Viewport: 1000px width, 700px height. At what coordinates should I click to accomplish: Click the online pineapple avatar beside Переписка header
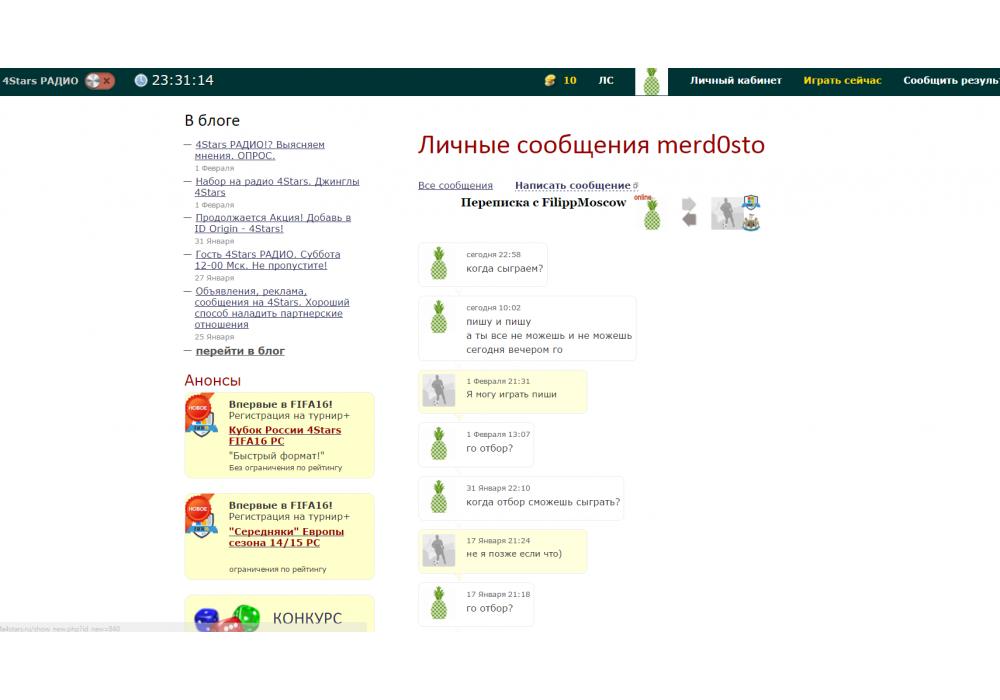coord(651,214)
